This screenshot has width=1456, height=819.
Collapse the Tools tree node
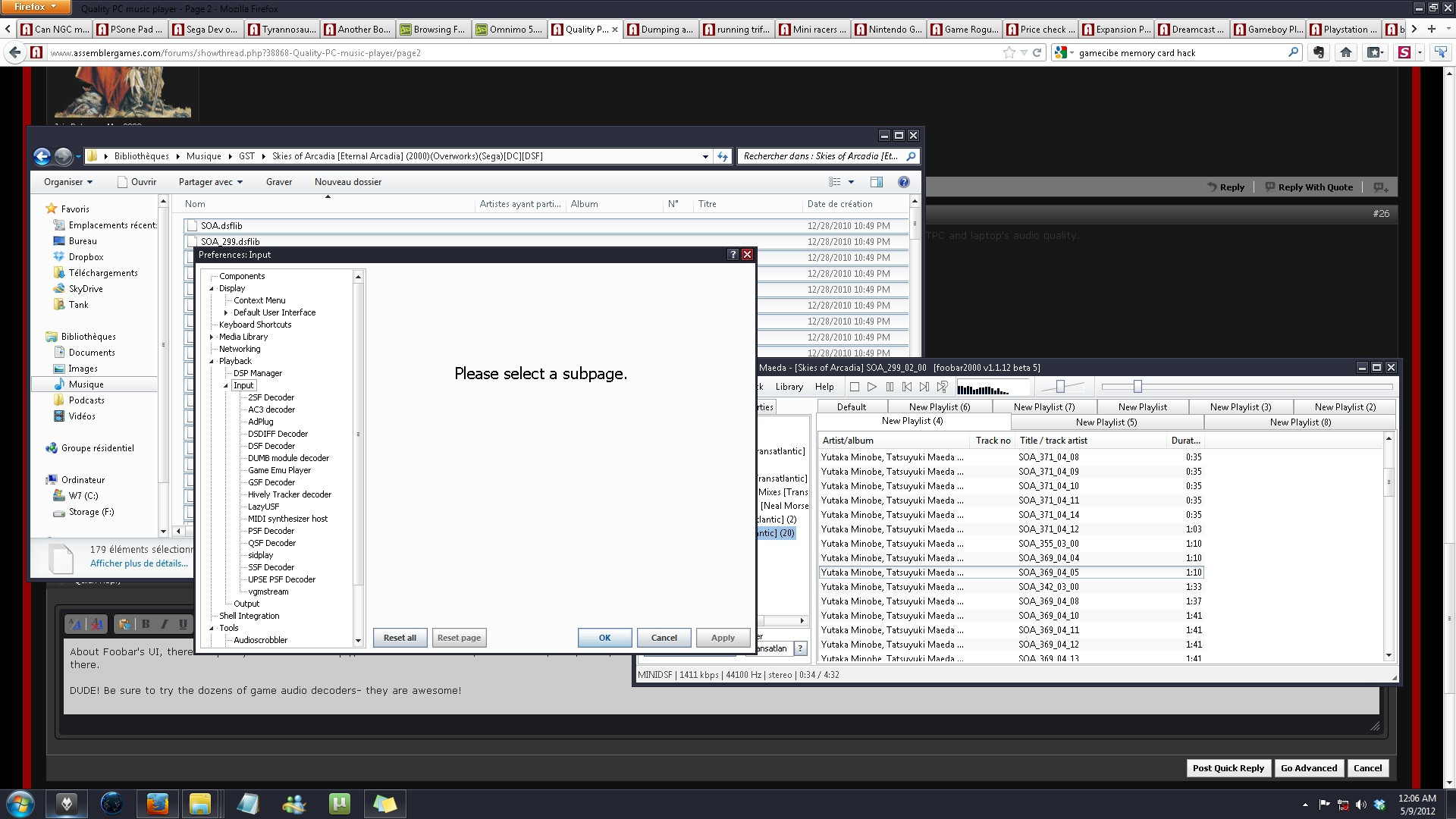click(212, 628)
